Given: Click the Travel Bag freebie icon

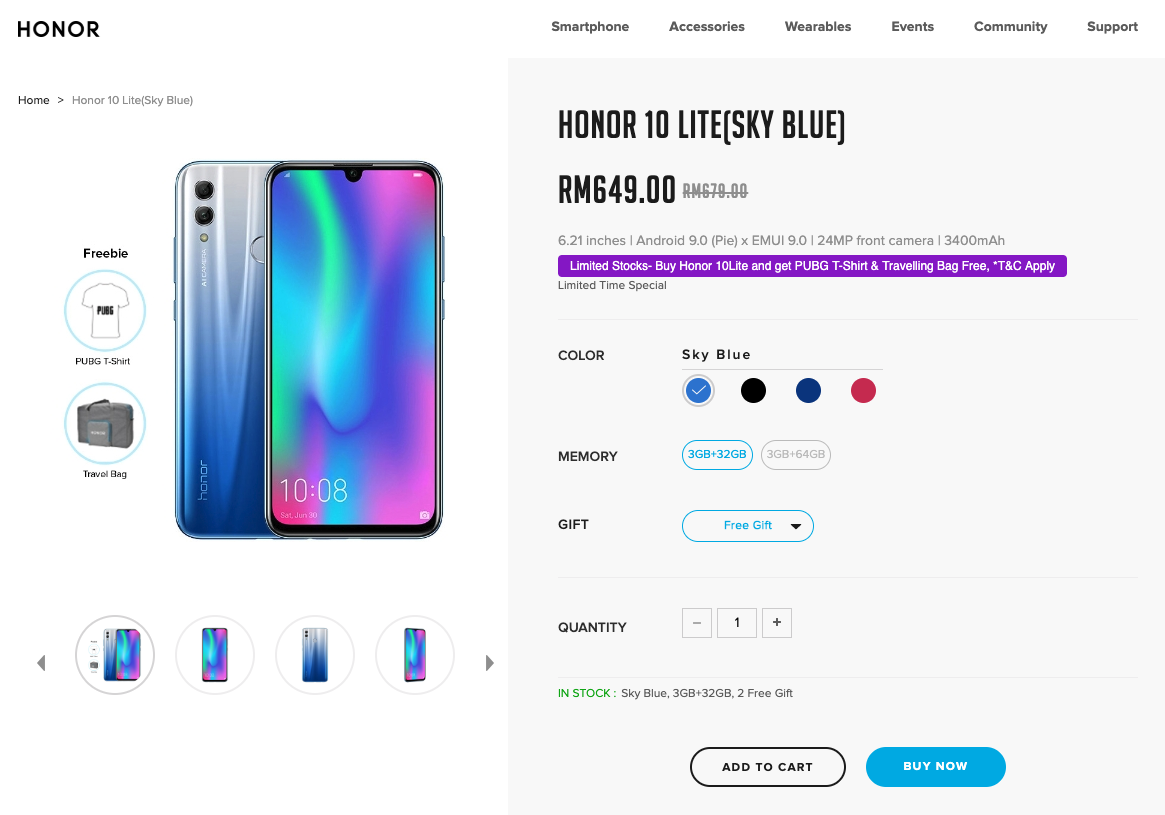Looking at the screenshot, I should point(105,423).
